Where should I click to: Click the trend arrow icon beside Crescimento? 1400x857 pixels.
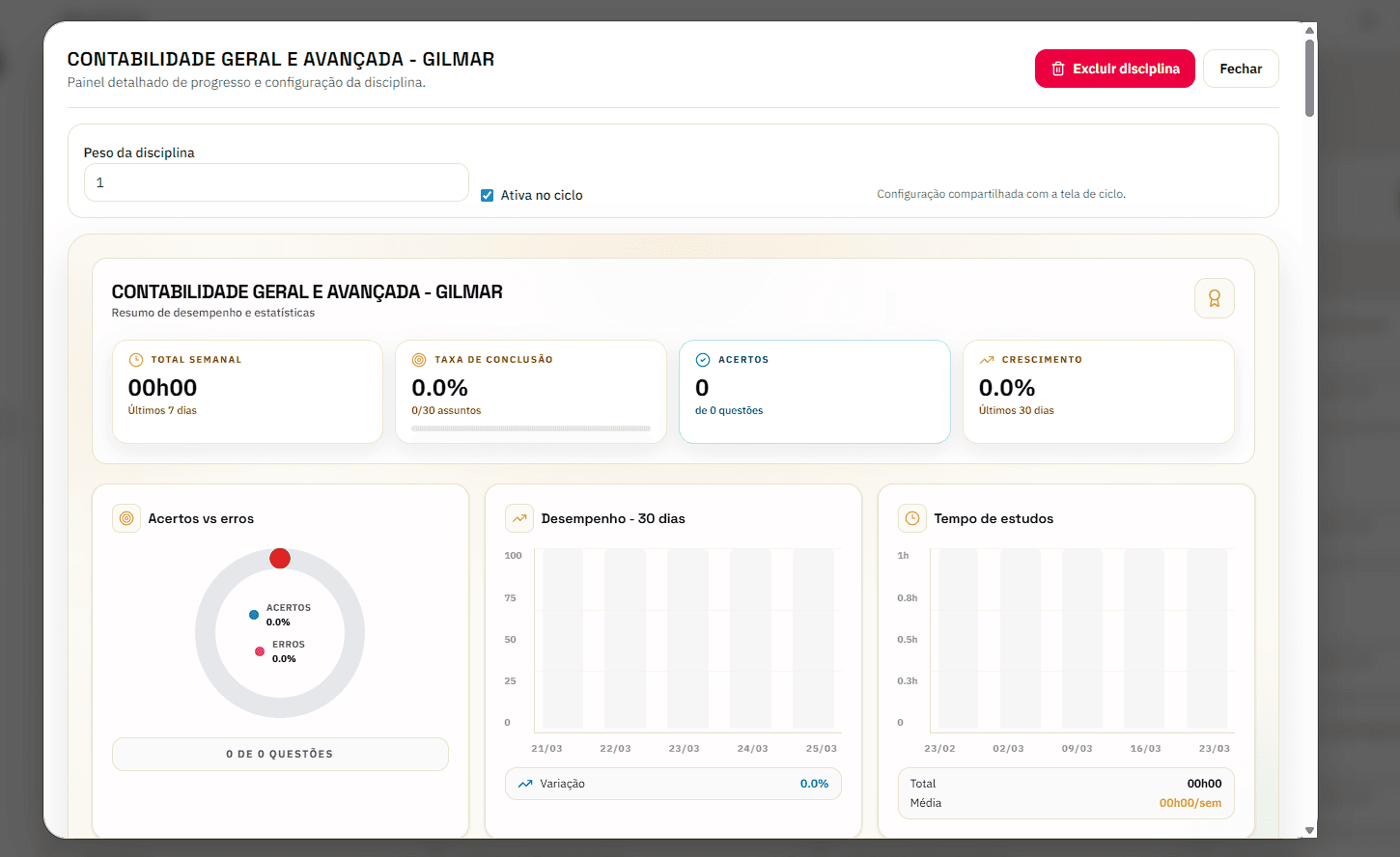[987, 360]
